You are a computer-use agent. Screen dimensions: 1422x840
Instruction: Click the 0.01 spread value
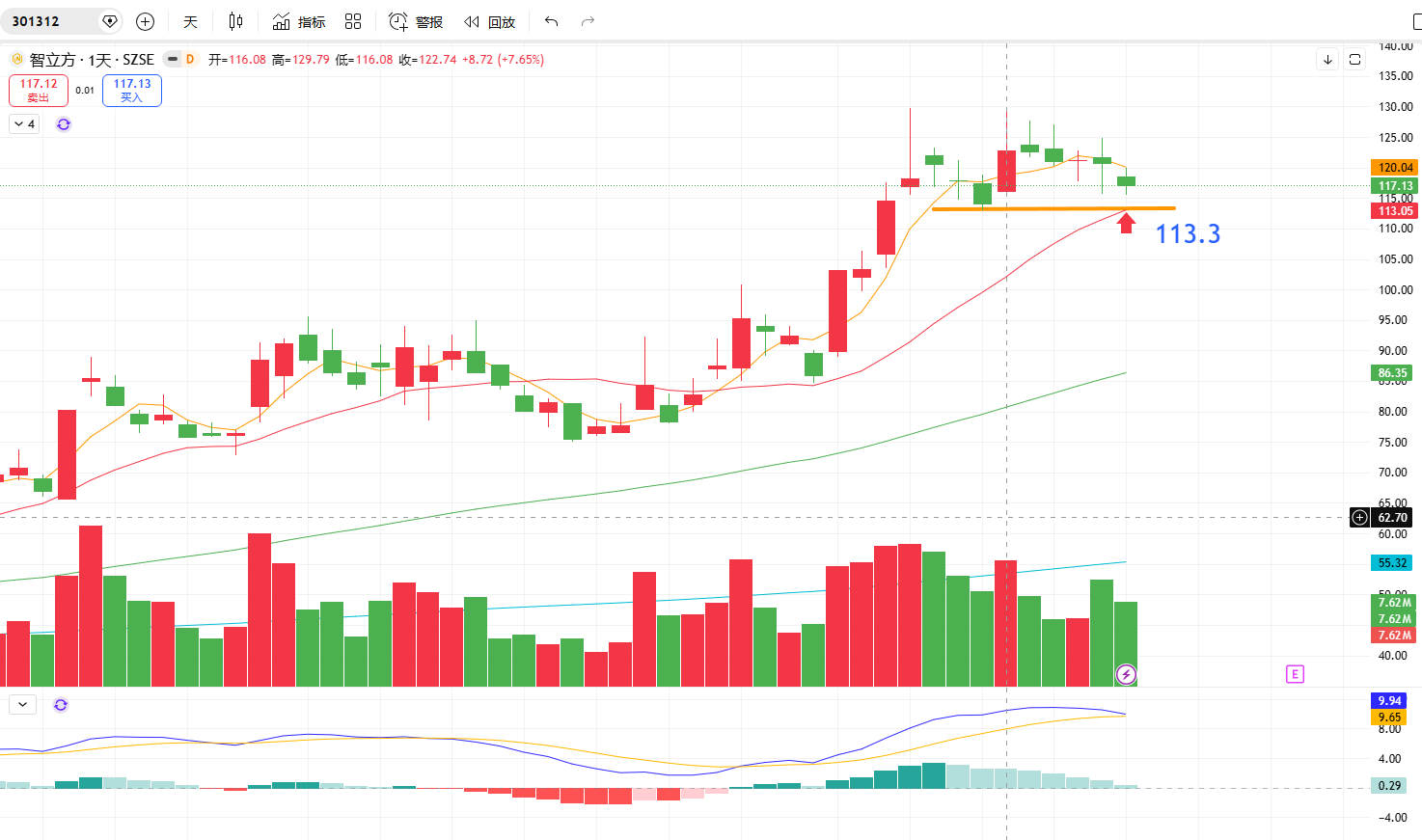(x=85, y=91)
